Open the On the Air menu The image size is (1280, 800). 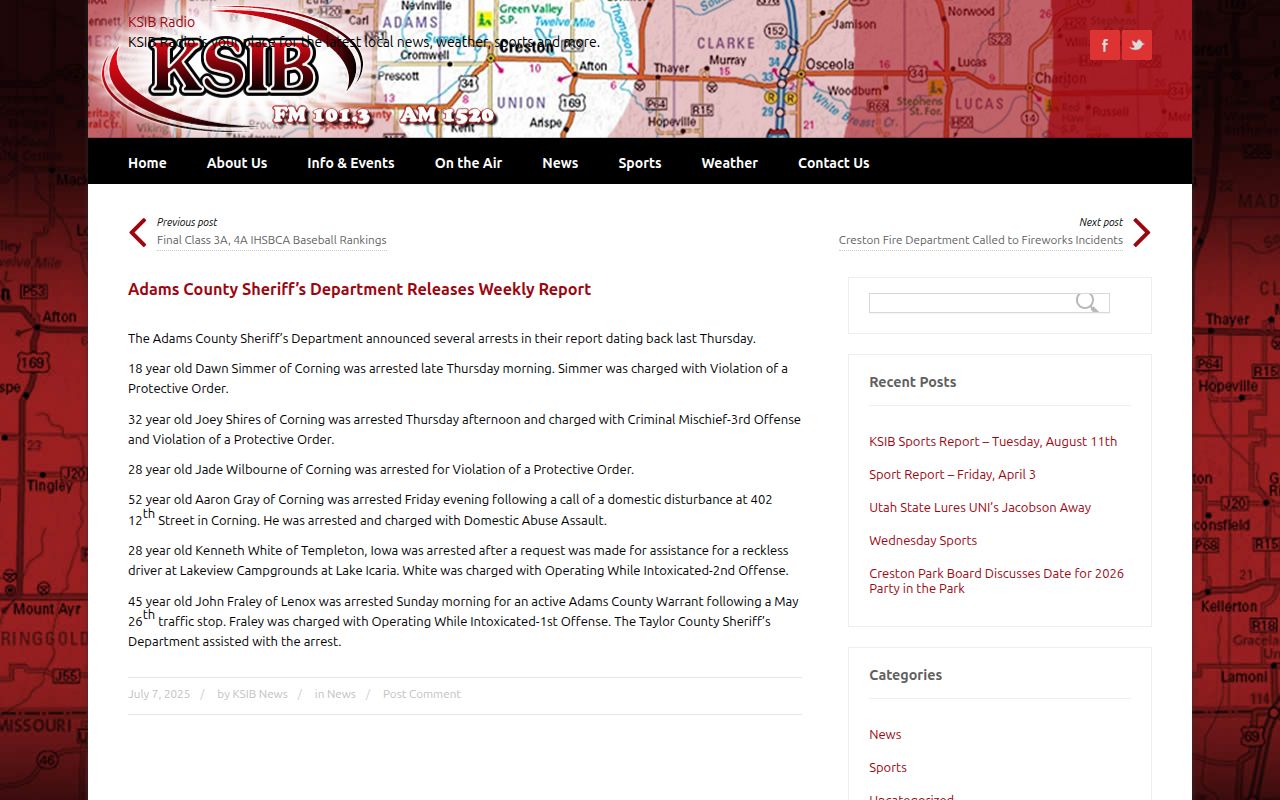(468, 163)
